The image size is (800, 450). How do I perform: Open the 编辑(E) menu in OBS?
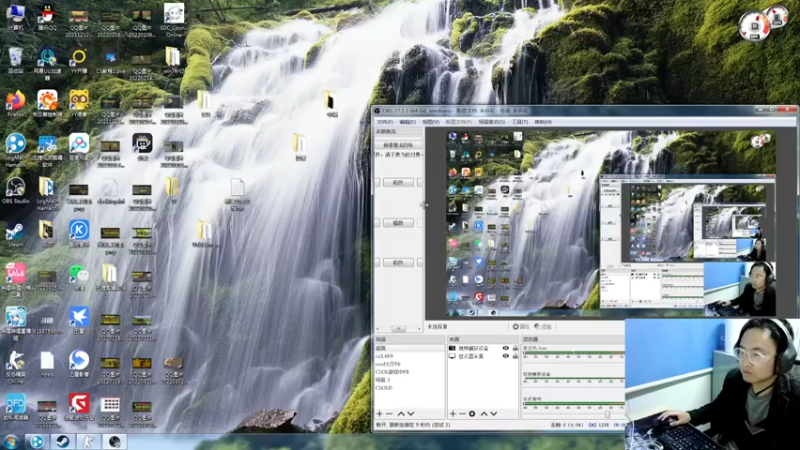coord(407,122)
